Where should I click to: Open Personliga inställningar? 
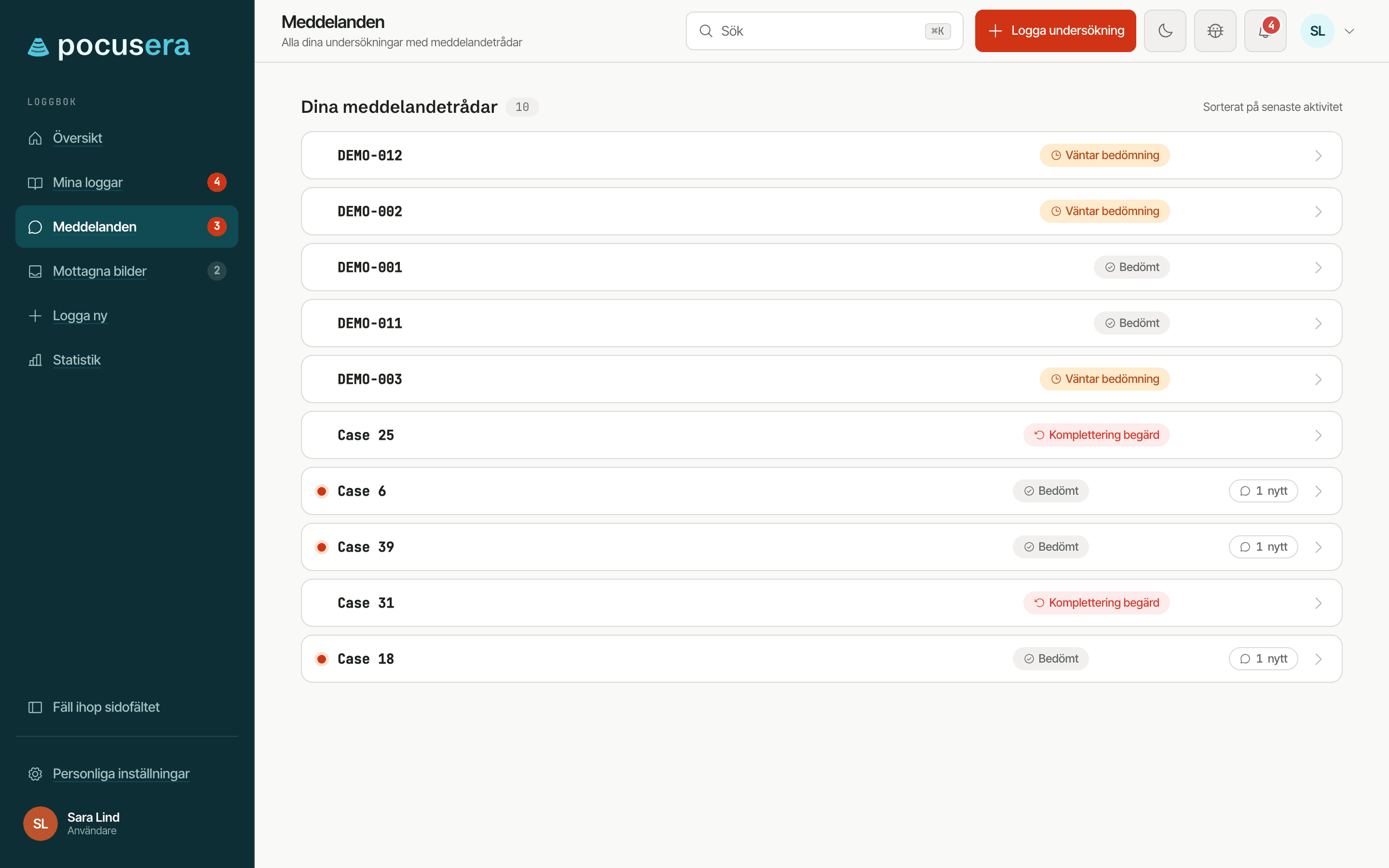click(126, 774)
